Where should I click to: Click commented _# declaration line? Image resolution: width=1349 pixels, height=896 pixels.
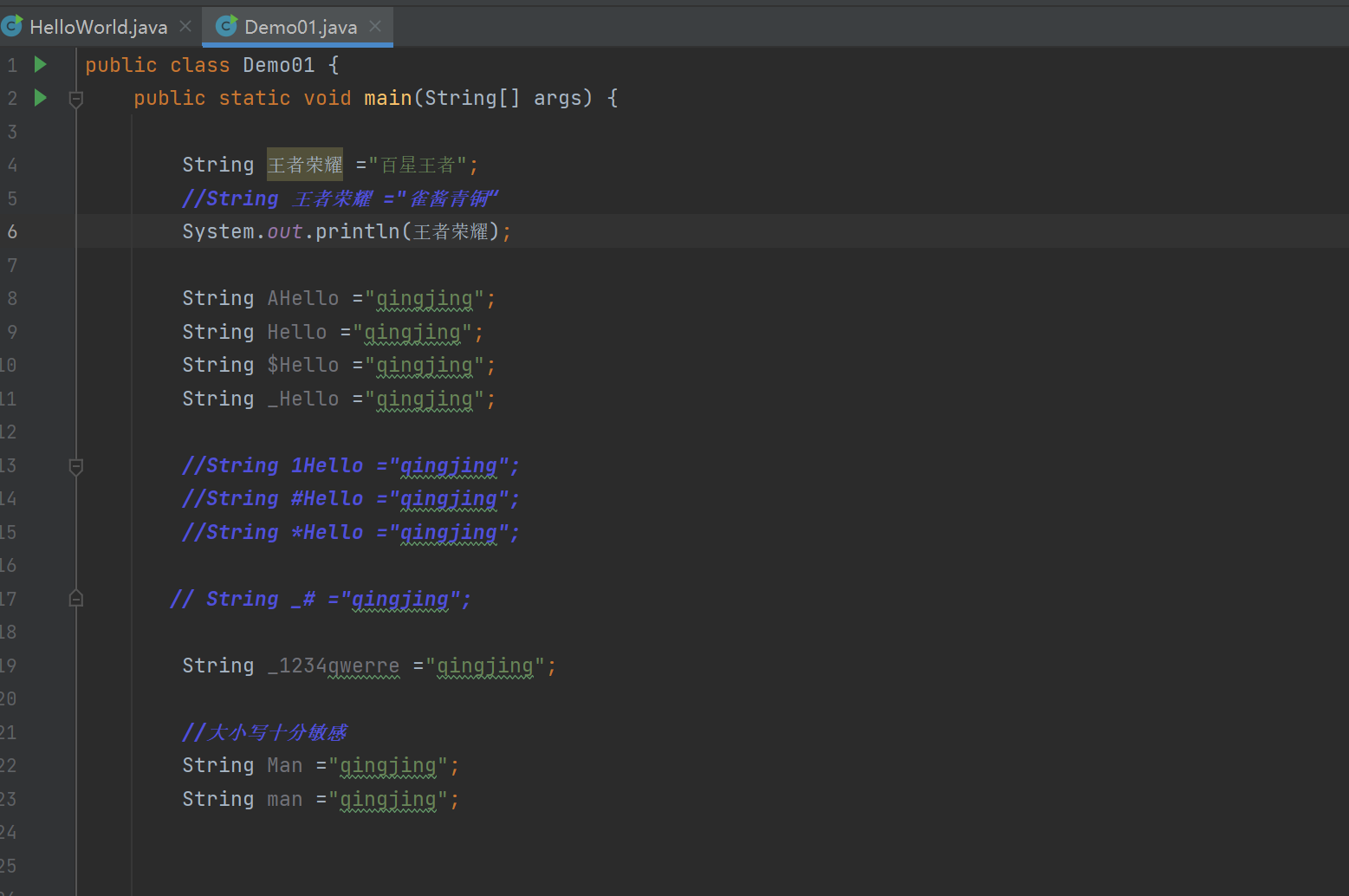[x=321, y=599]
